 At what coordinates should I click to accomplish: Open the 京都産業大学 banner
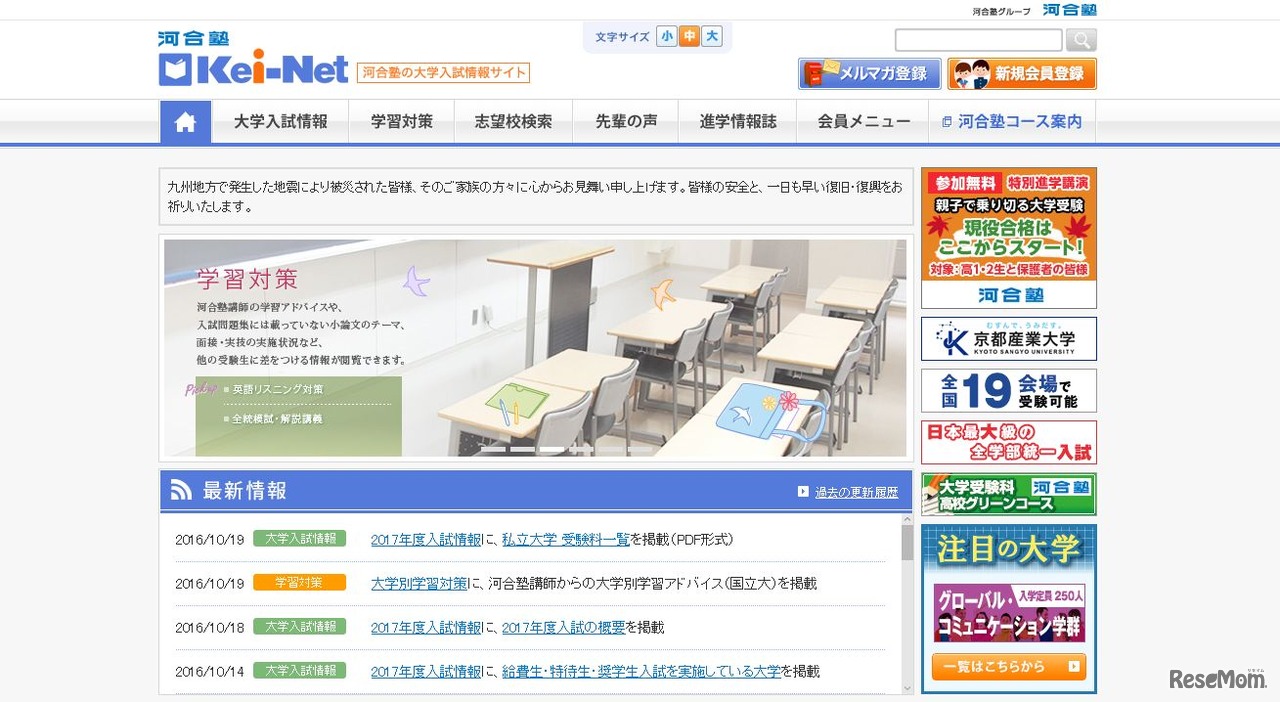pyautogui.click(x=1008, y=339)
